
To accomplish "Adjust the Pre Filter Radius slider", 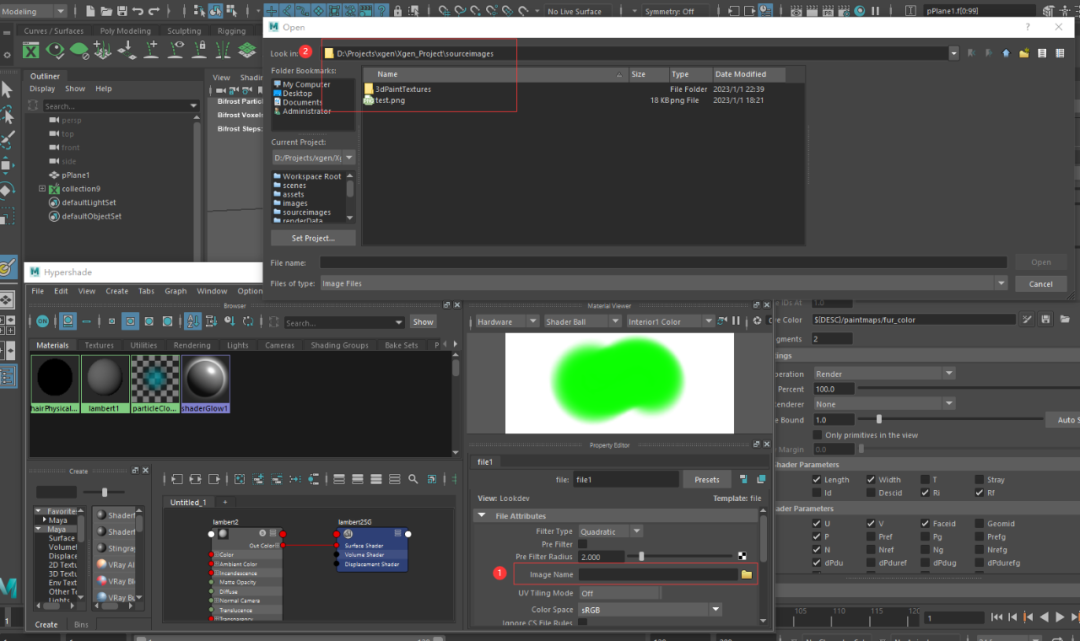I will click(x=641, y=556).
